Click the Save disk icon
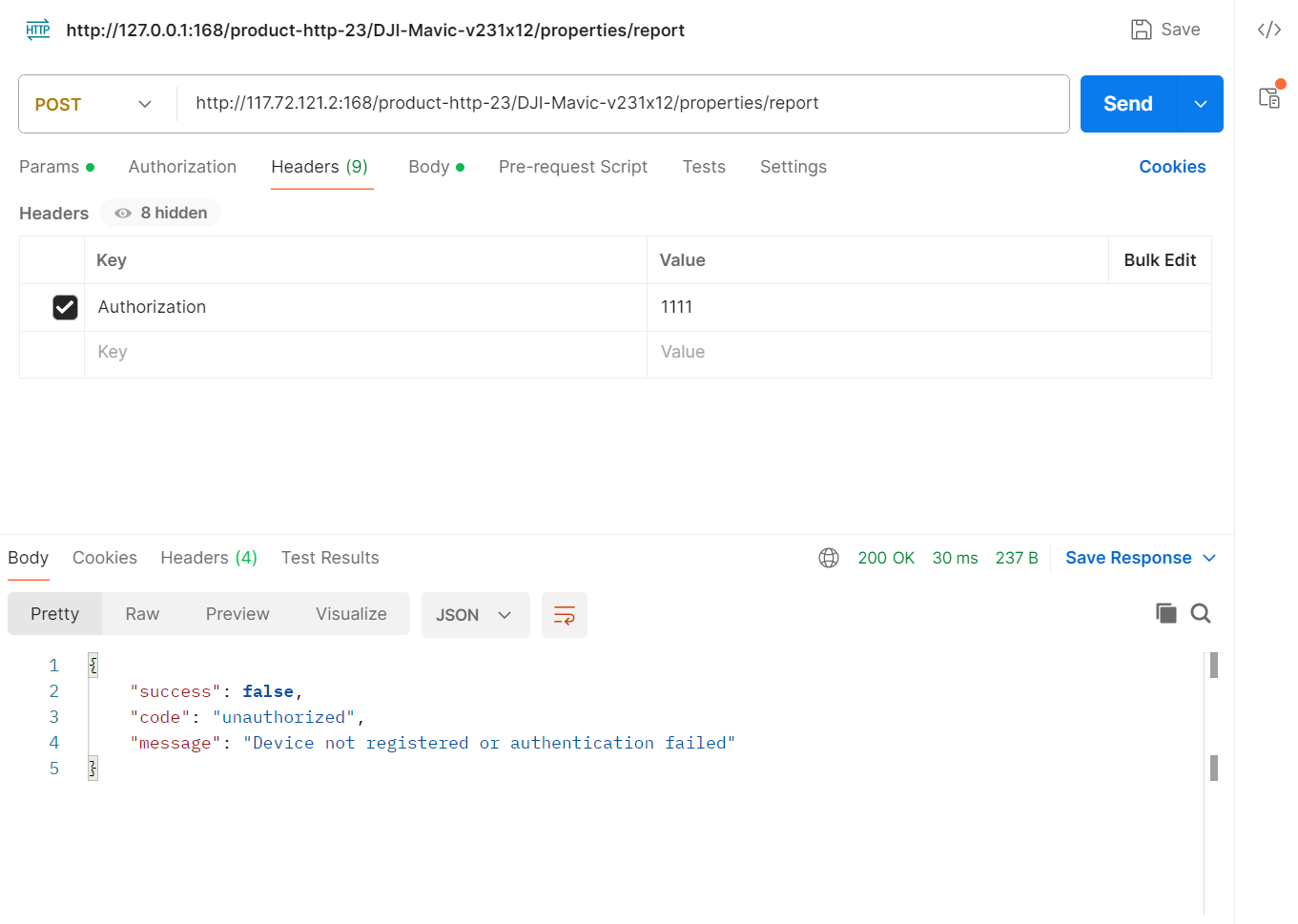Viewport: 1298px width, 924px height. tap(1141, 30)
